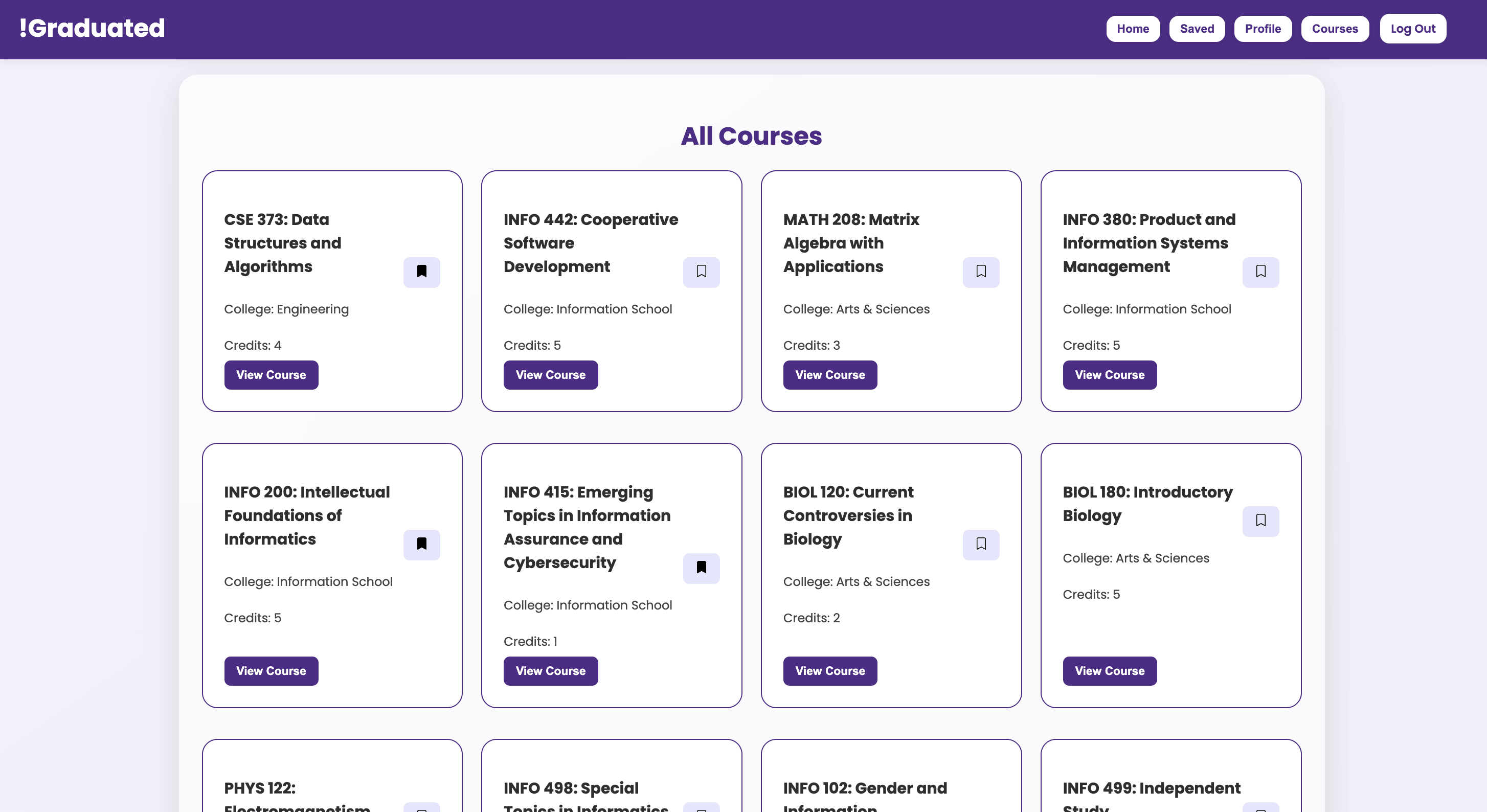Switch to the Courses page
The height and width of the screenshot is (812, 1487).
(x=1335, y=28)
